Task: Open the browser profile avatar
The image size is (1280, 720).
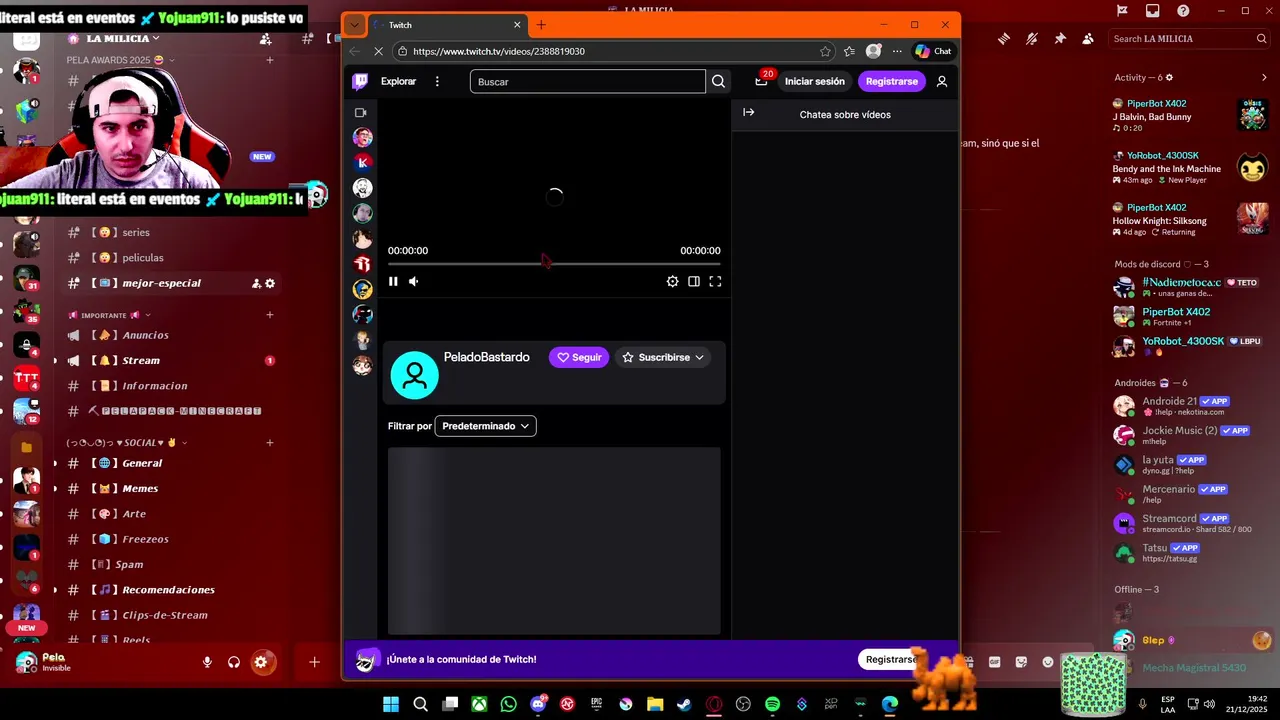Action: click(x=874, y=51)
